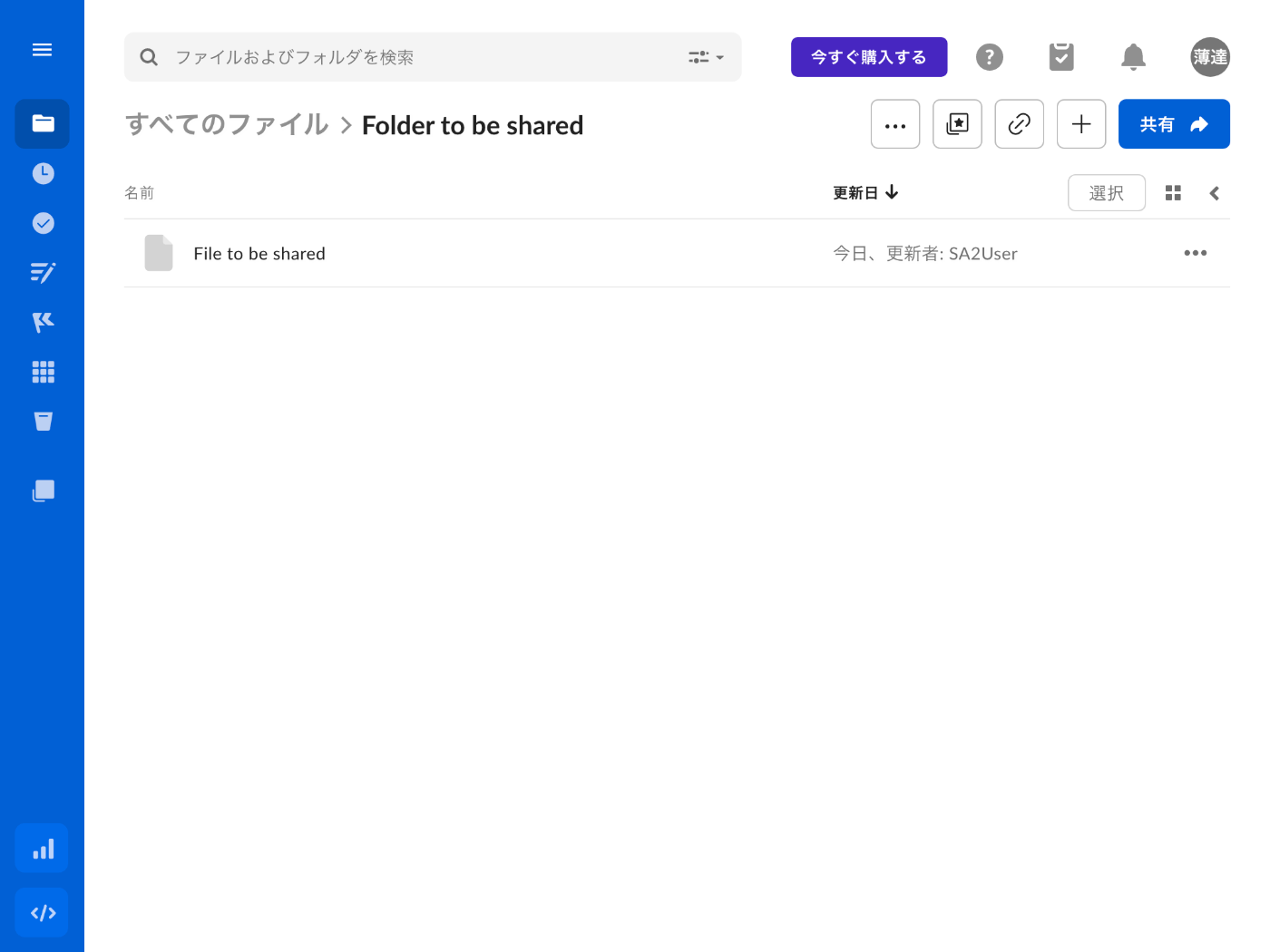
Task: Open file icon of File to be shared
Action: pos(159,253)
